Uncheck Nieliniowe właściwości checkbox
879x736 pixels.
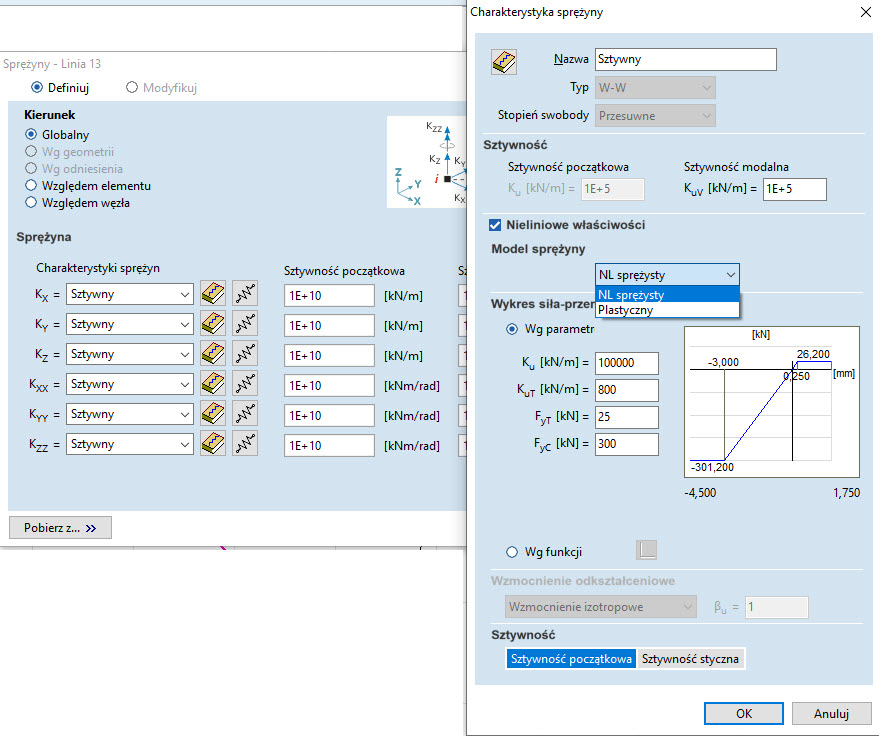(x=495, y=225)
